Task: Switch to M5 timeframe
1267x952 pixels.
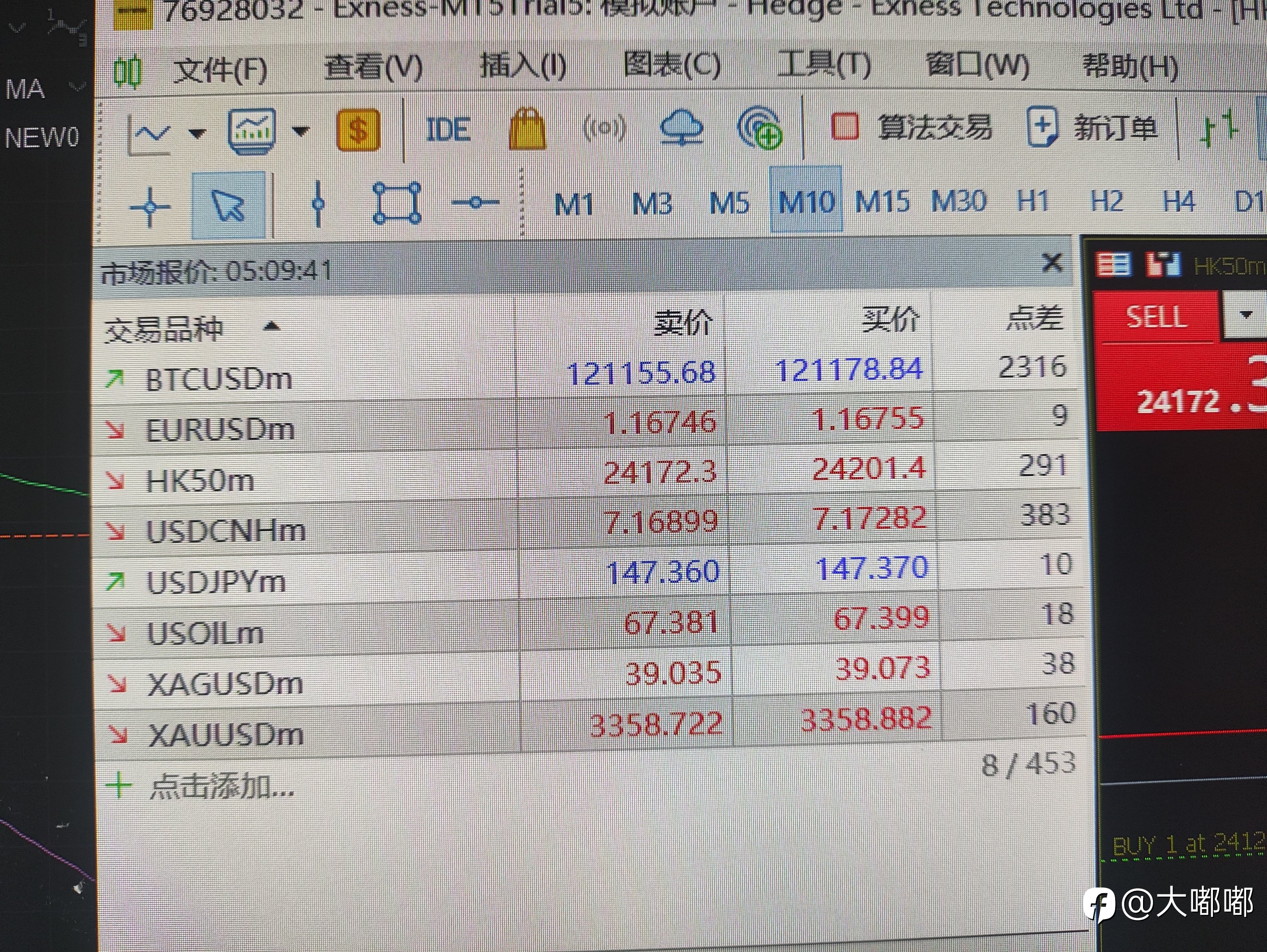Action: (729, 203)
